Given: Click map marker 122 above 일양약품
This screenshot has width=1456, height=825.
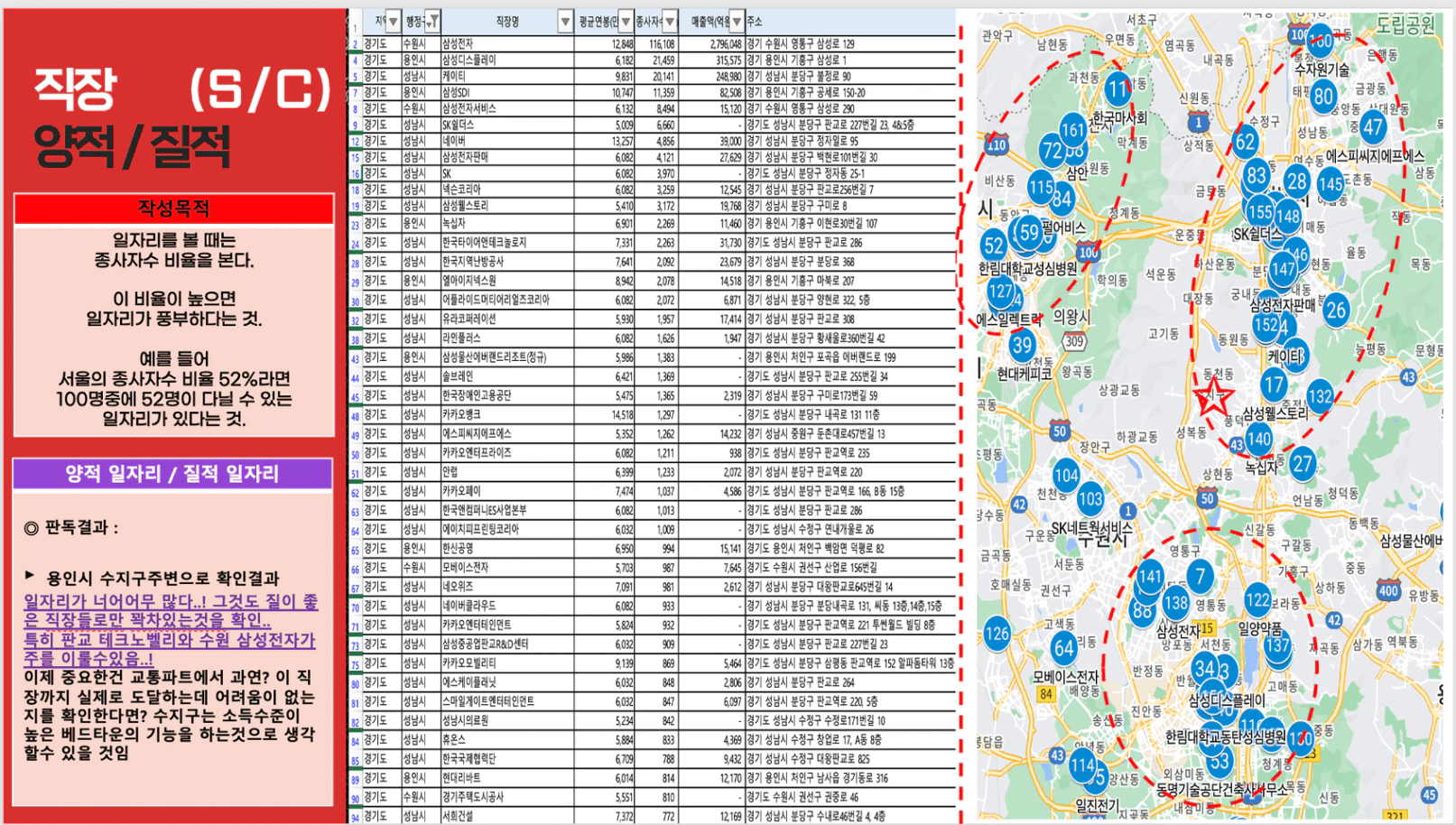Looking at the screenshot, I should [x=1257, y=599].
